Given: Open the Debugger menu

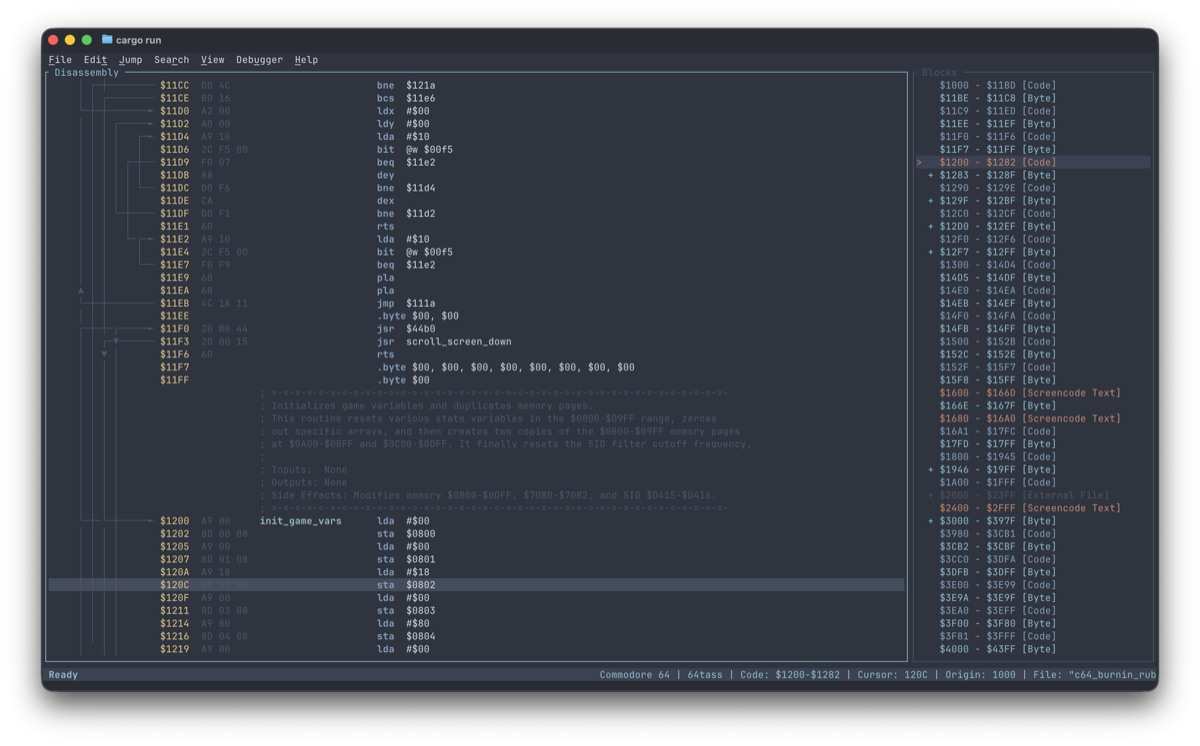Looking at the screenshot, I should click(260, 60).
